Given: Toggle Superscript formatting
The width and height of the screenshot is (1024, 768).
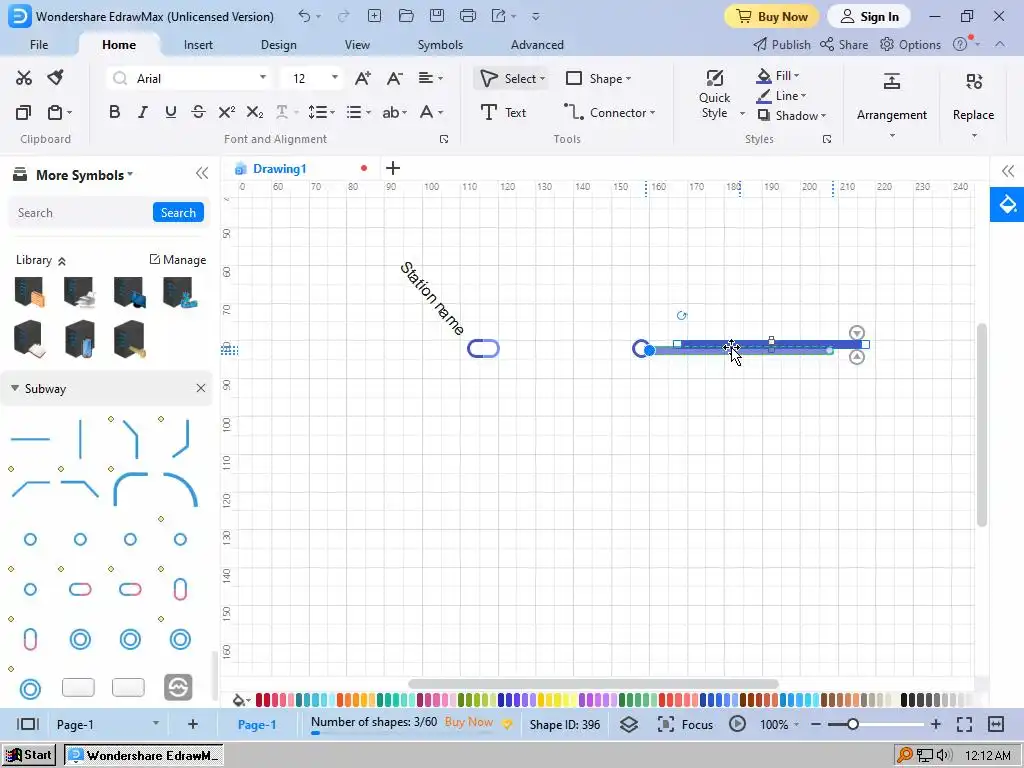Looking at the screenshot, I should point(227,112).
